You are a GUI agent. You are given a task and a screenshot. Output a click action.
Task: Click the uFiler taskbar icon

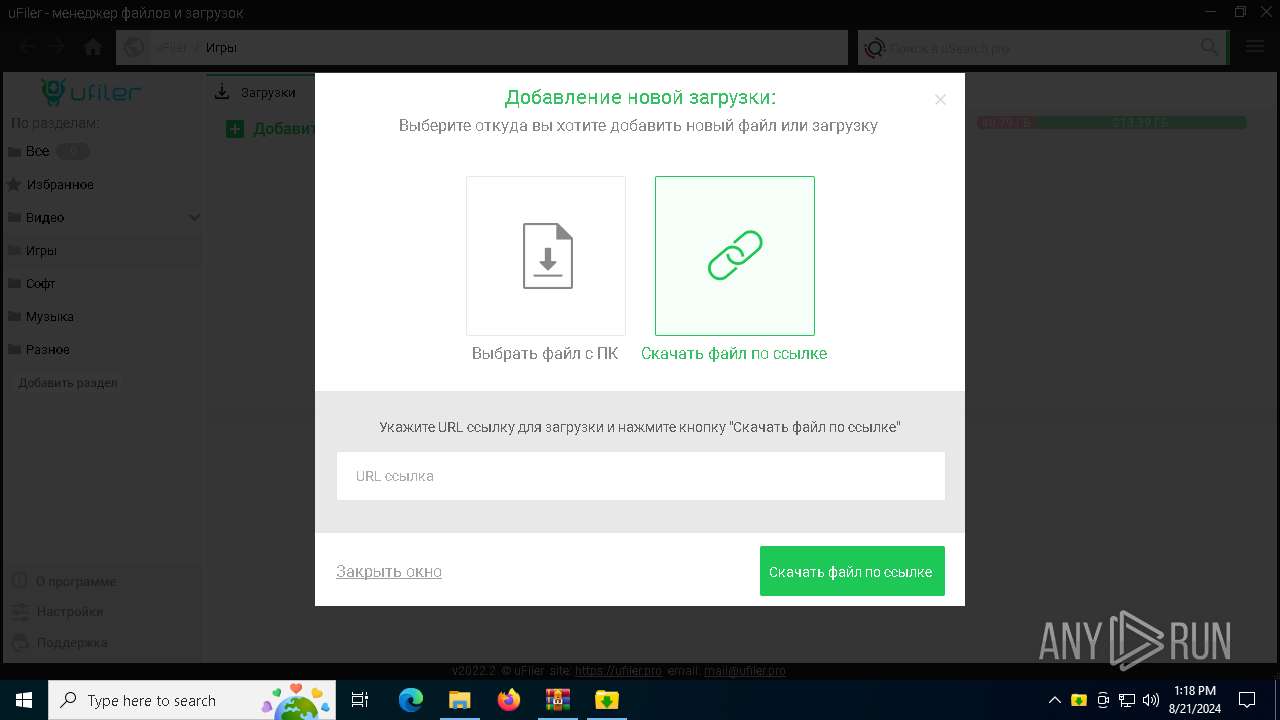point(607,700)
